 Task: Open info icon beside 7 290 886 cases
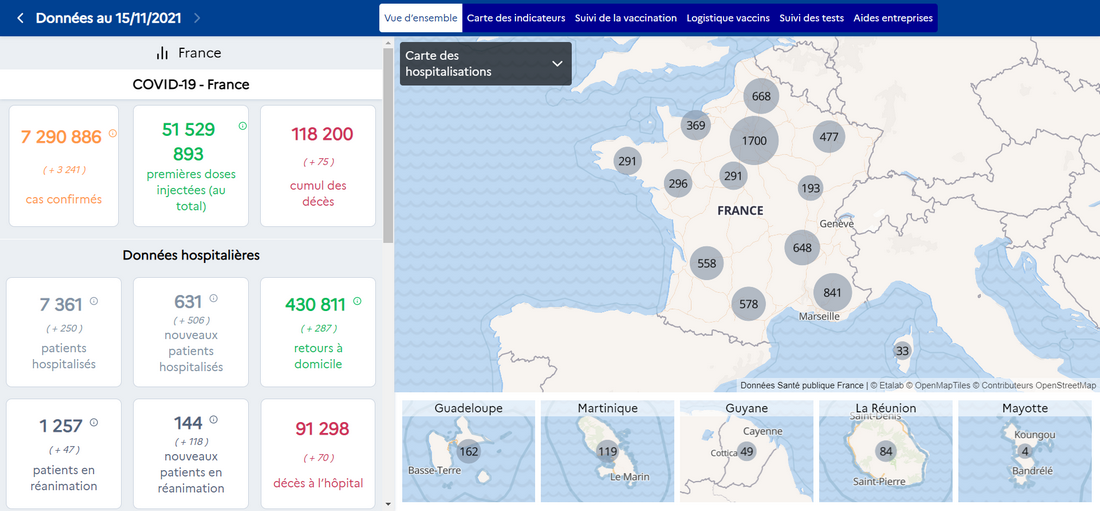point(112,133)
